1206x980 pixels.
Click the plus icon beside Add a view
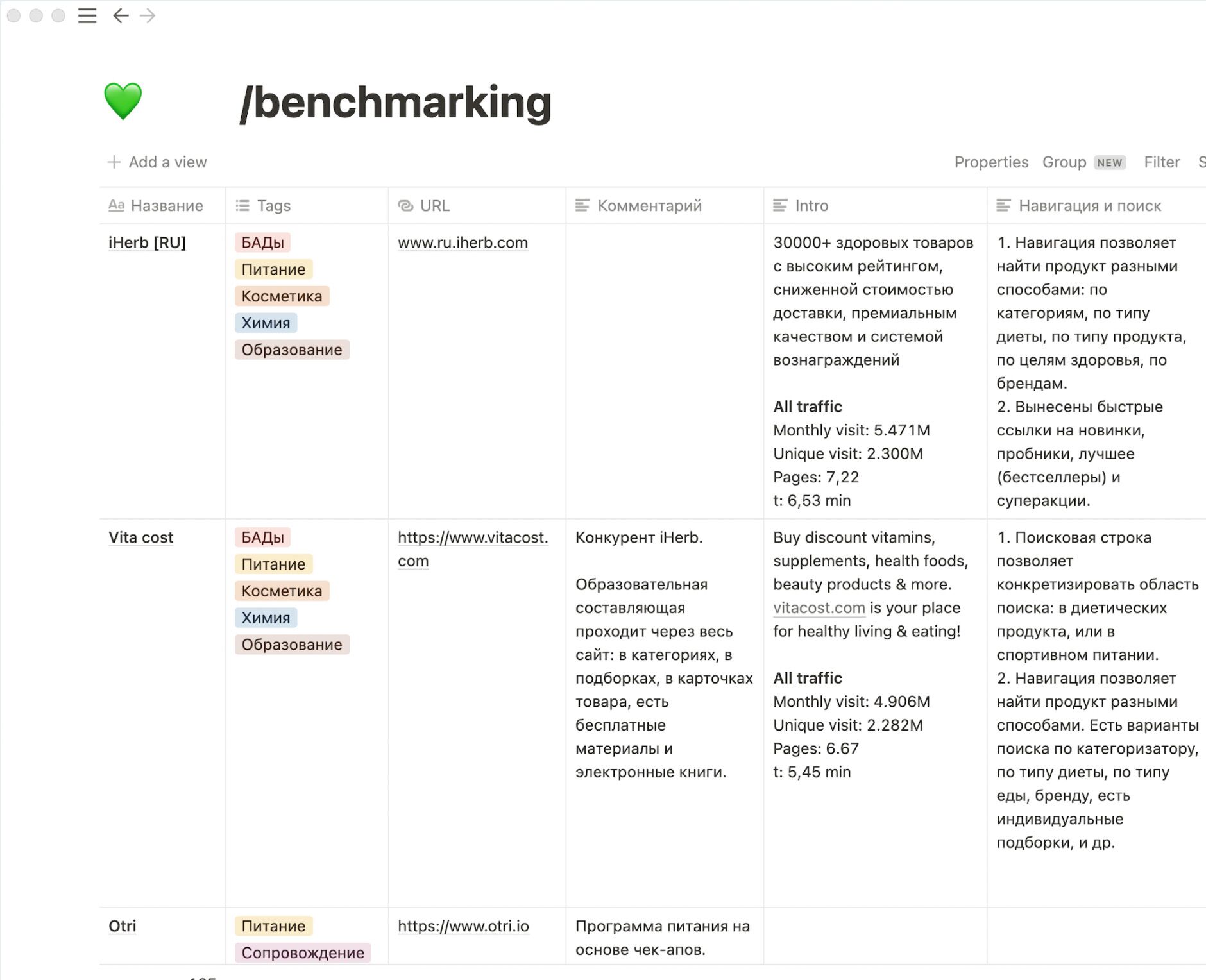[x=114, y=162]
